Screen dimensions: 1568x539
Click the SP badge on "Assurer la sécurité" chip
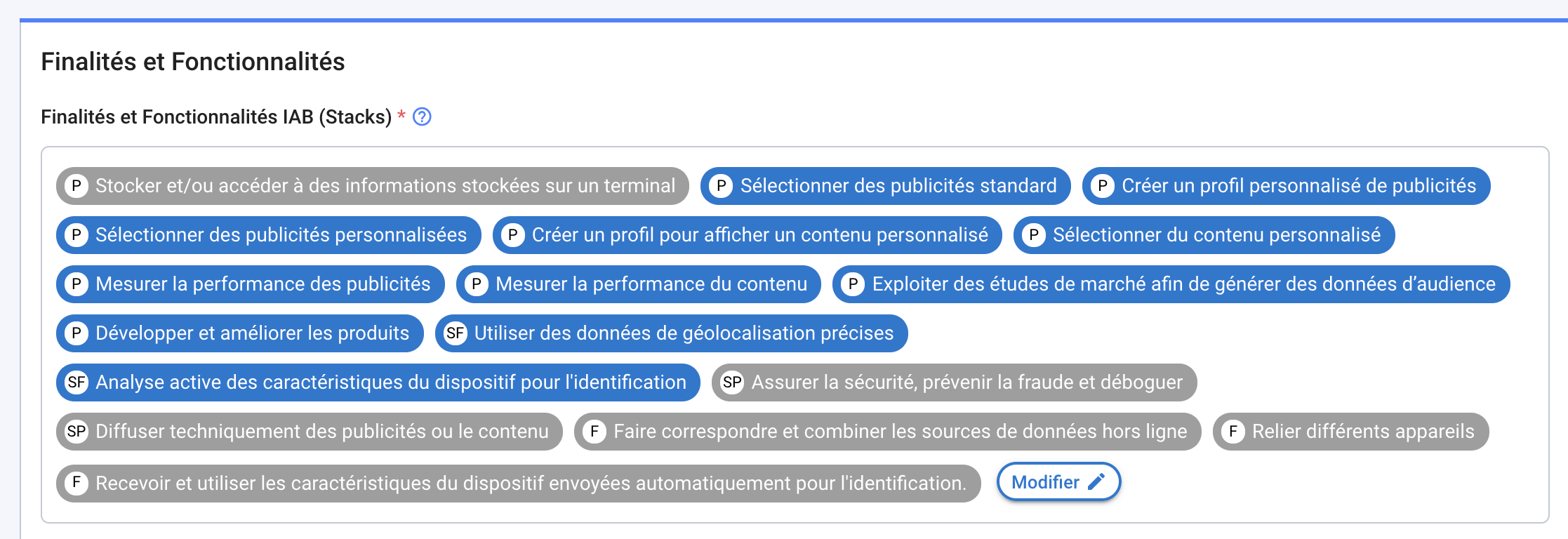click(733, 382)
